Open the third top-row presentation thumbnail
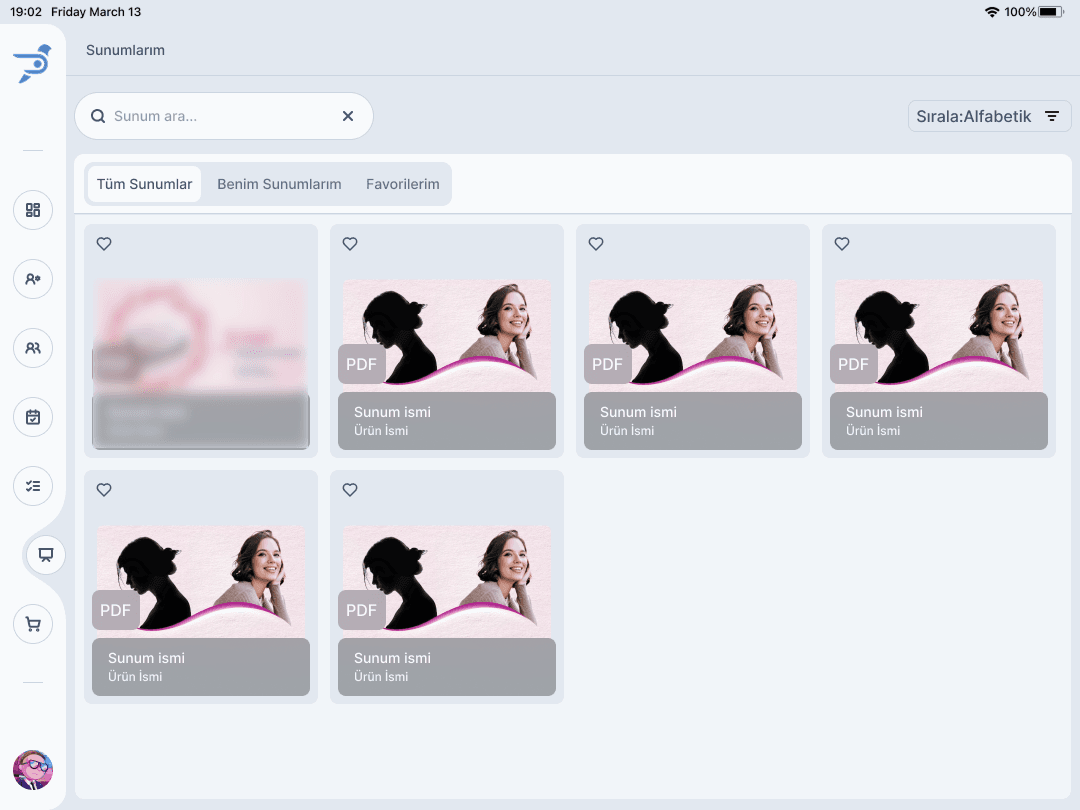This screenshot has width=1080, height=810. 693,334
